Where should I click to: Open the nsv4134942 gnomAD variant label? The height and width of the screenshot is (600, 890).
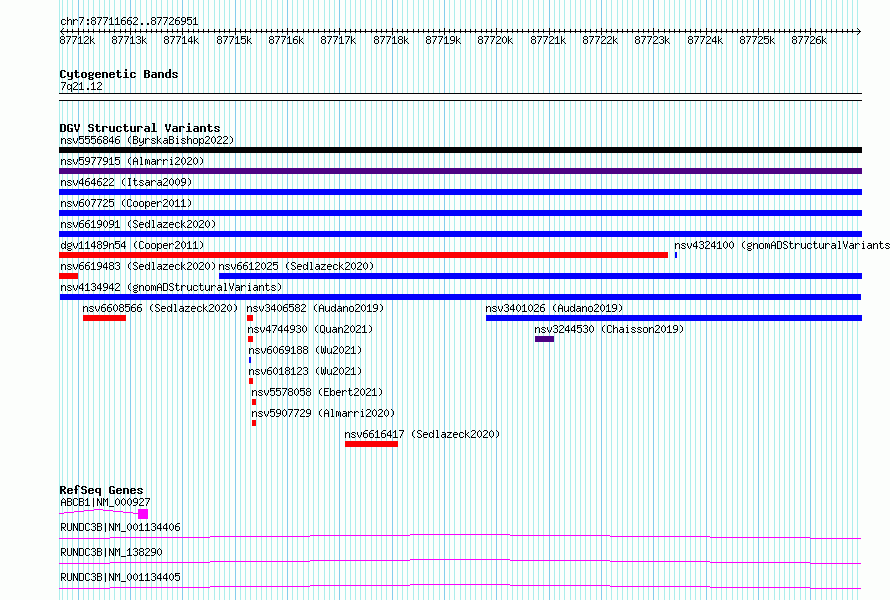[x=171, y=287]
